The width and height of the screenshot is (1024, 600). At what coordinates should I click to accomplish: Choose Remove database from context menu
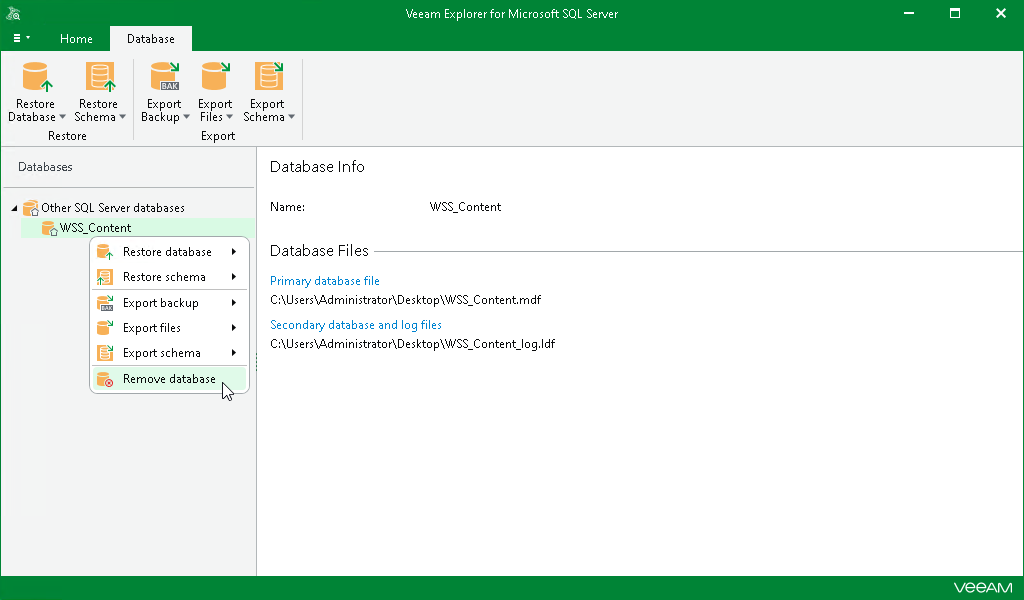tap(169, 379)
